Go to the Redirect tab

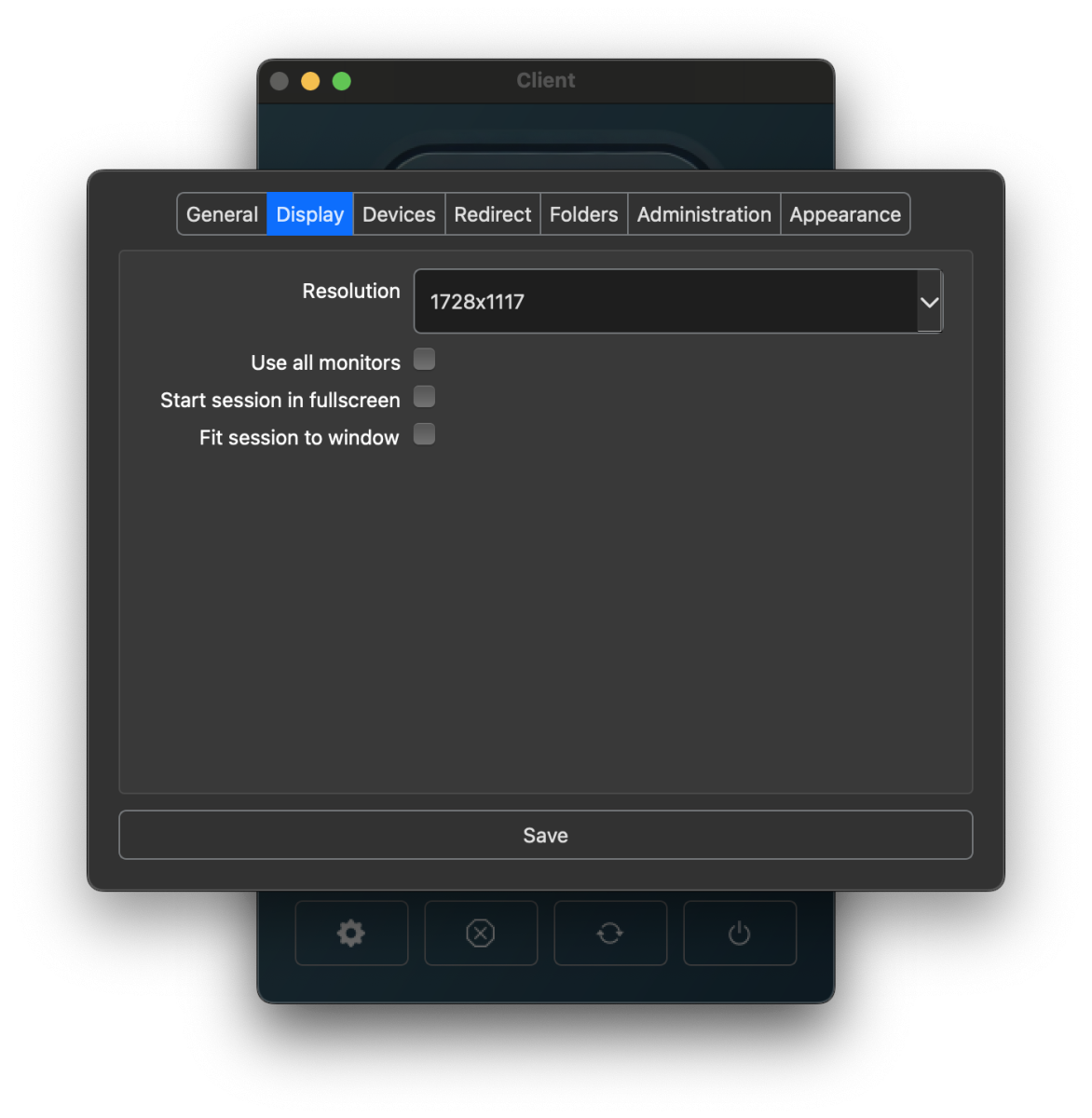[493, 214]
